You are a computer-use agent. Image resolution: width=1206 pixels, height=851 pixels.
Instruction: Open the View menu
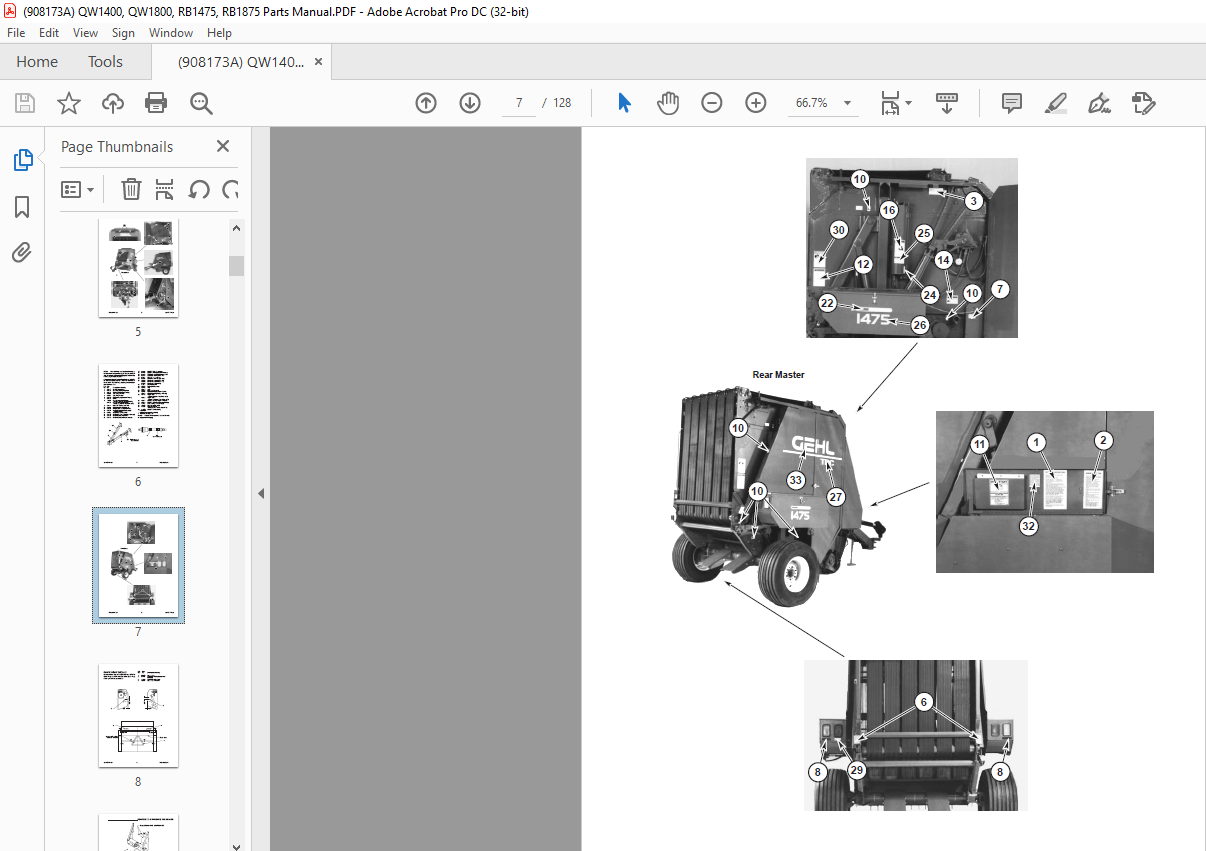click(x=86, y=33)
